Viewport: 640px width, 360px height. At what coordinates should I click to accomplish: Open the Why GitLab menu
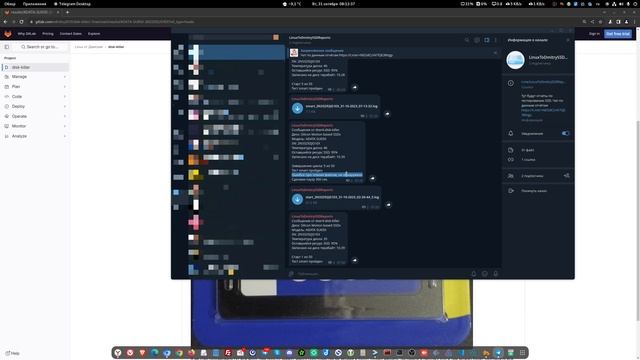click(x=27, y=34)
